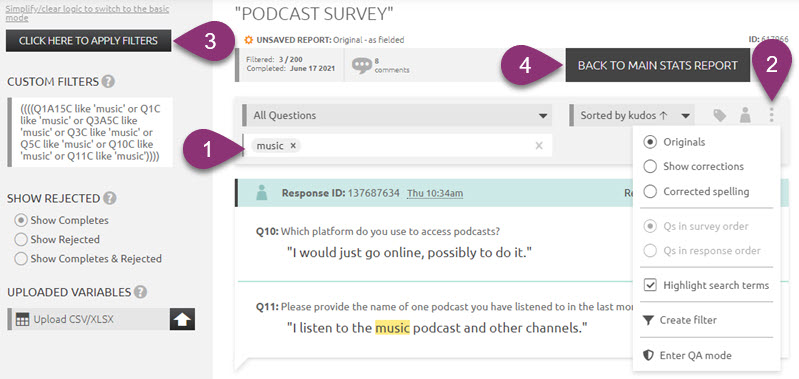799x379 pixels.
Task: Click the highlighted word 'music' in Q11 answer
Action: coord(392,328)
